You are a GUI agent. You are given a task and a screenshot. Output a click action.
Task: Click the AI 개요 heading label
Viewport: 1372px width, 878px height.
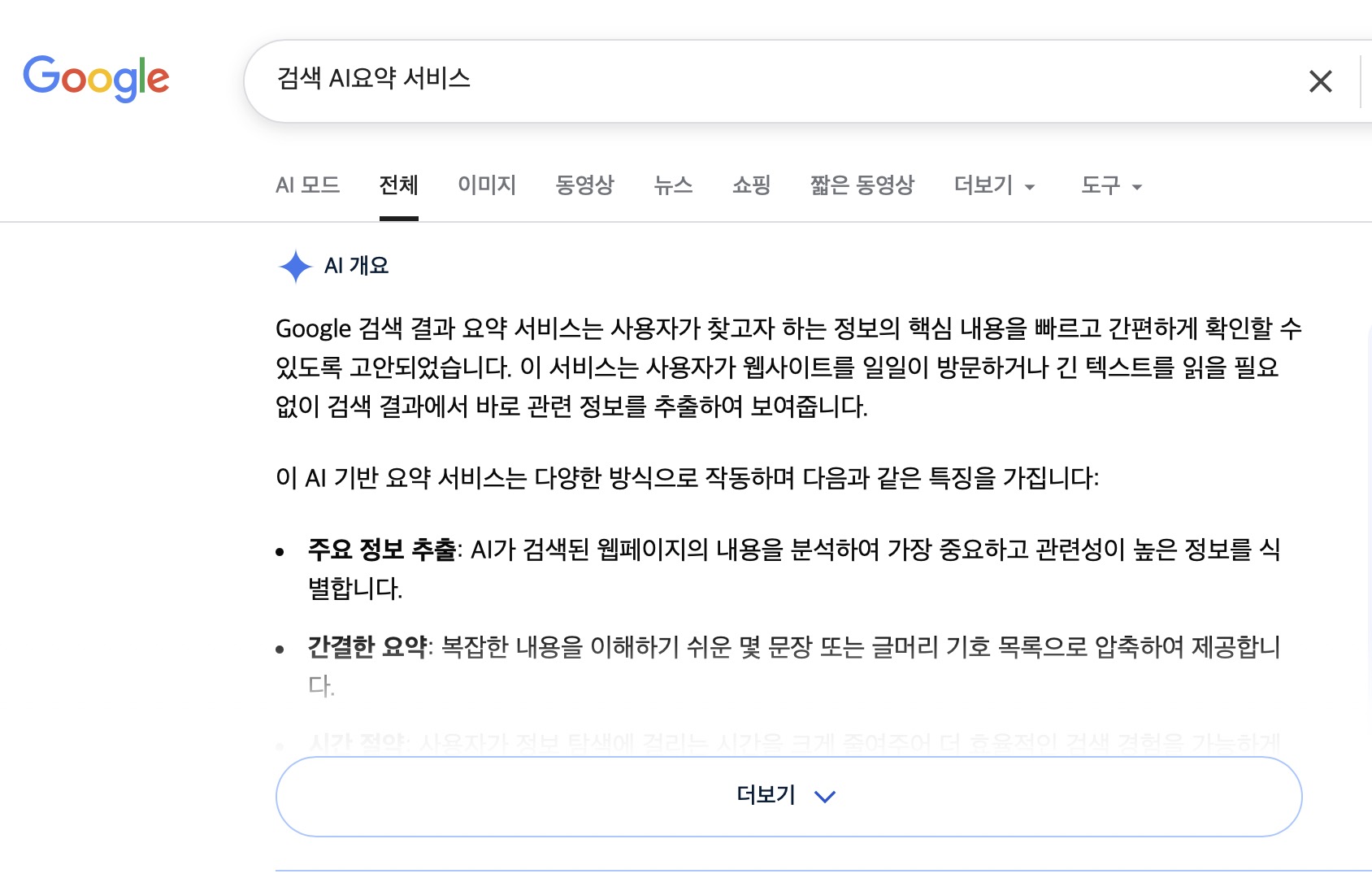coord(357,266)
